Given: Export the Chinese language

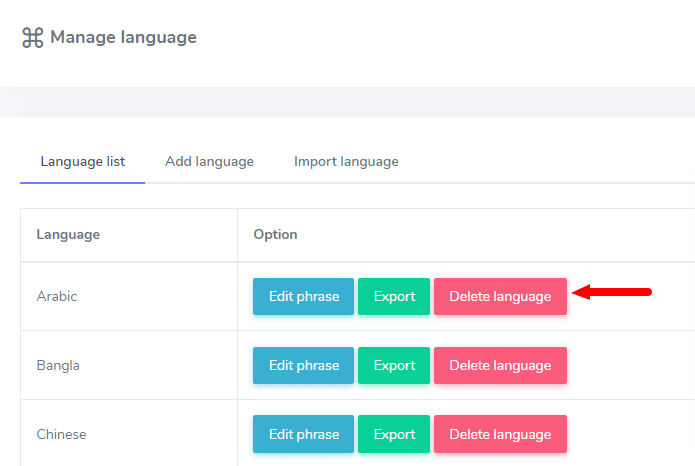Looking at the screenshot, I should click(x=394, y=434).
